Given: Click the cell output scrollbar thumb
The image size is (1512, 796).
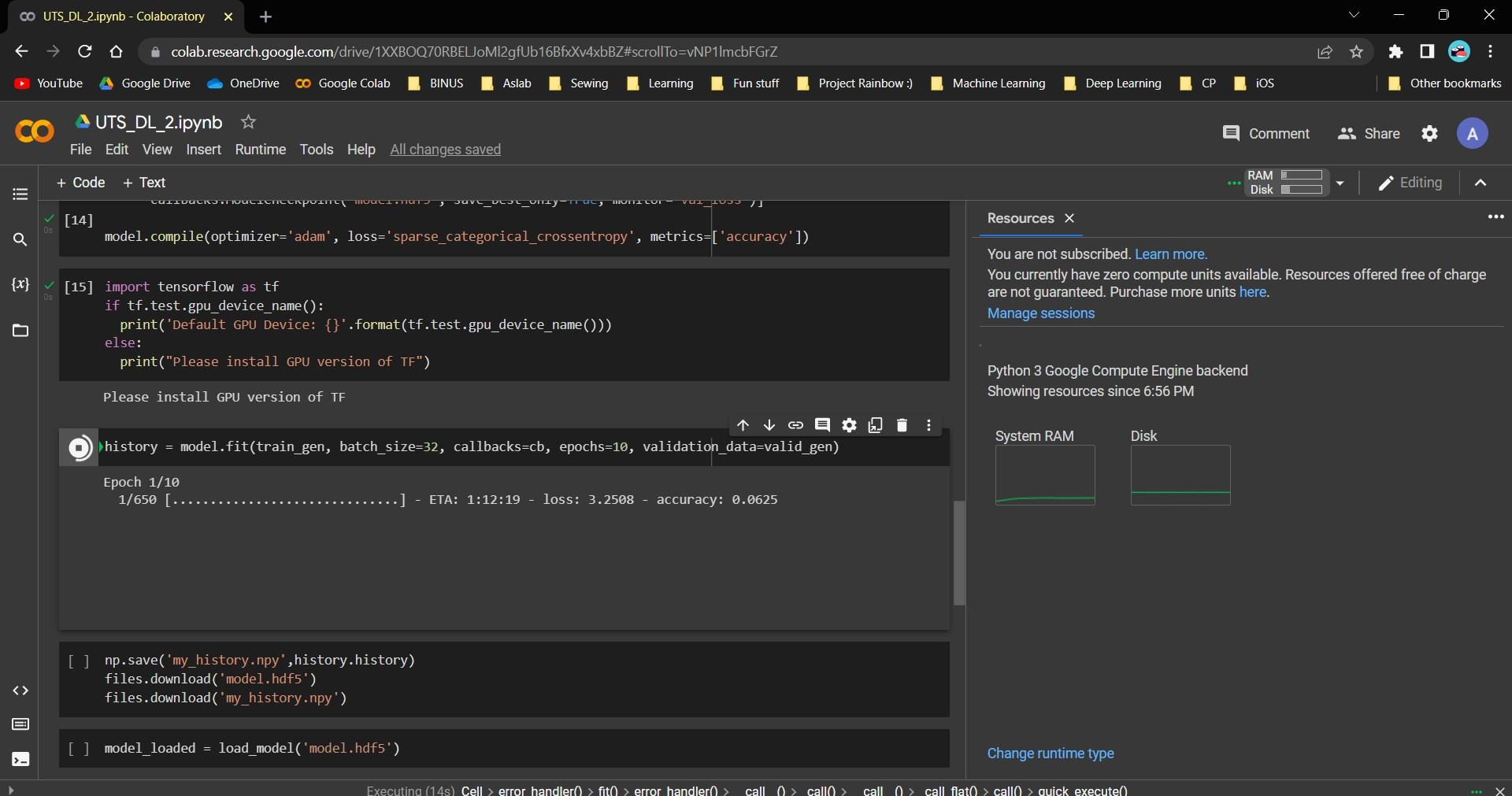Looking at the screenshot, I should (x=959, y=553).
